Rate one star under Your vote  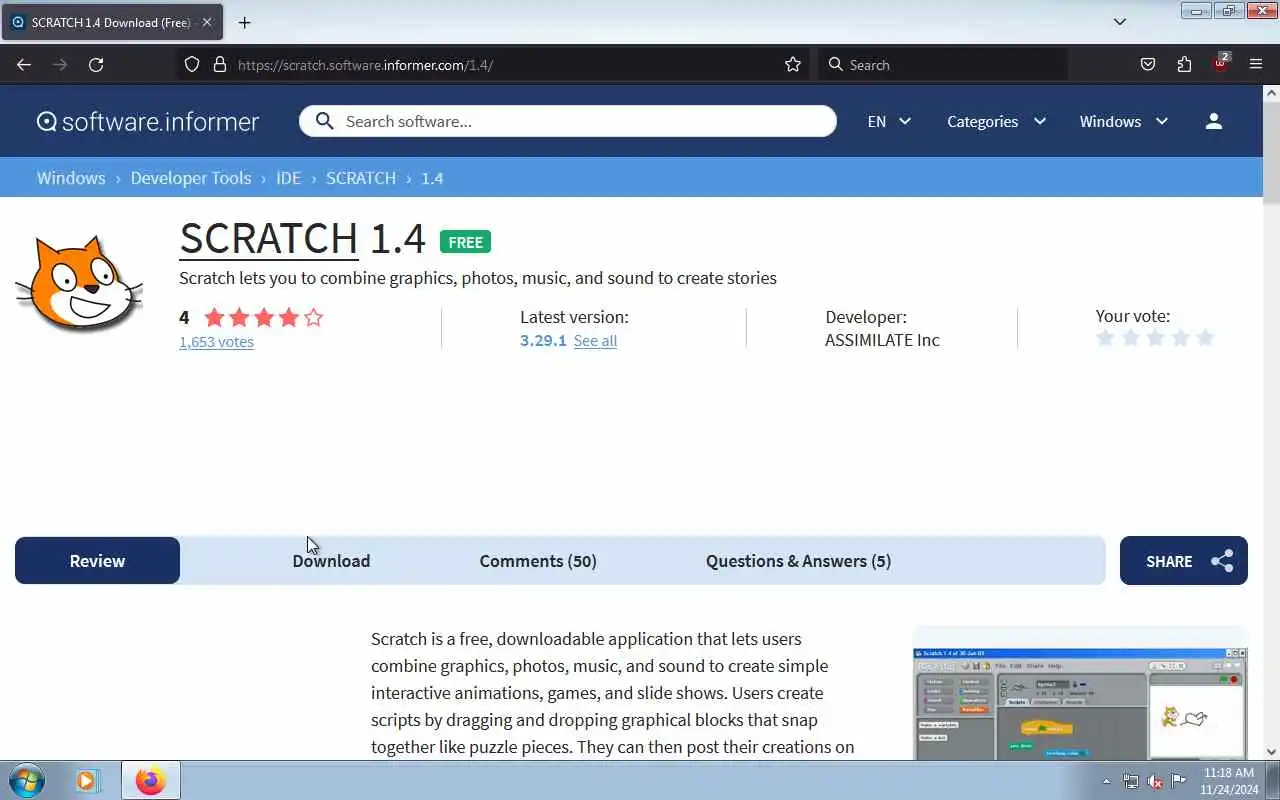coord(1106,338)
